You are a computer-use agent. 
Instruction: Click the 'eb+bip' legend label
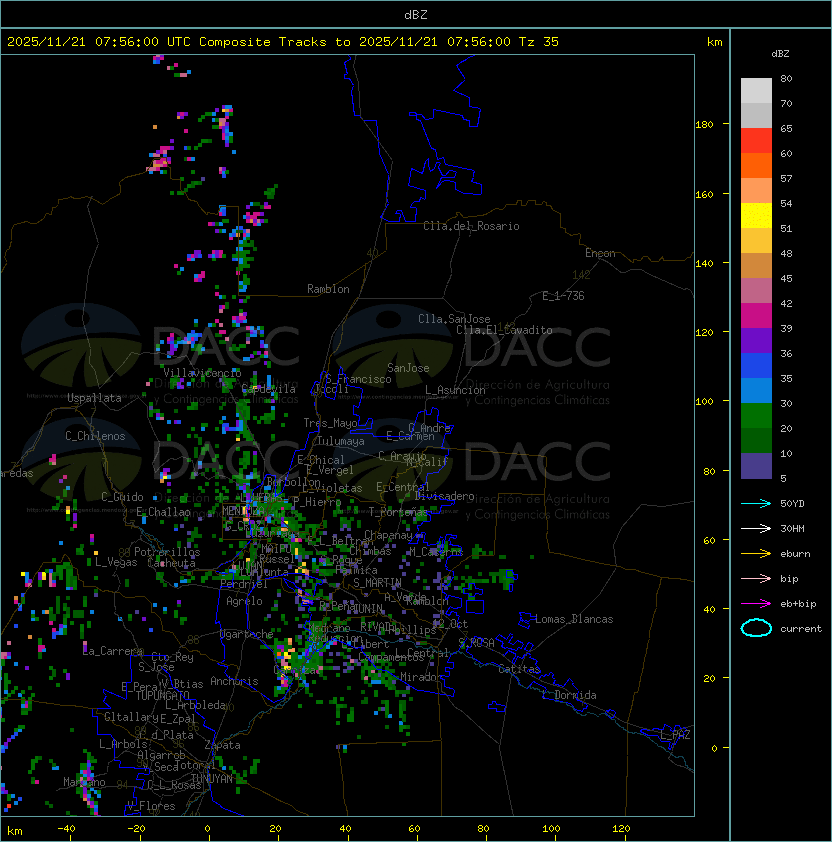pyautogui.click(x=798, y=604)
